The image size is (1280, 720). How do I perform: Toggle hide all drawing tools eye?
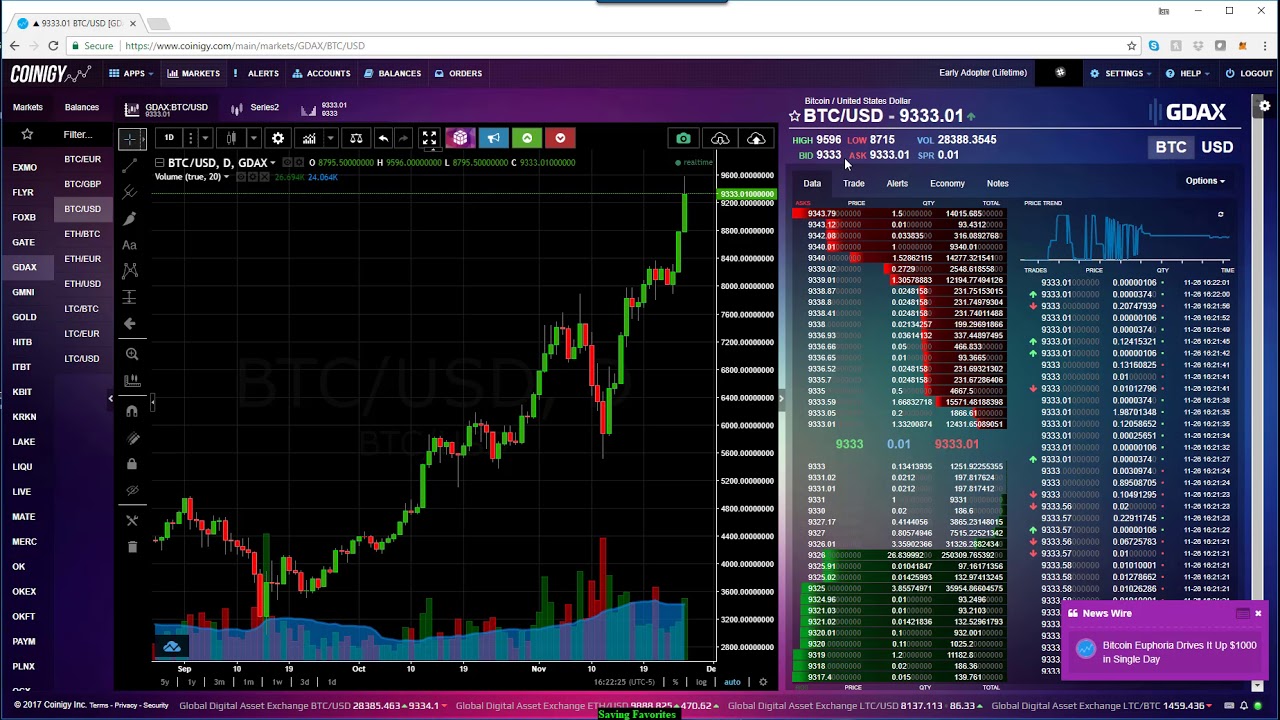(x=131, y=491)
